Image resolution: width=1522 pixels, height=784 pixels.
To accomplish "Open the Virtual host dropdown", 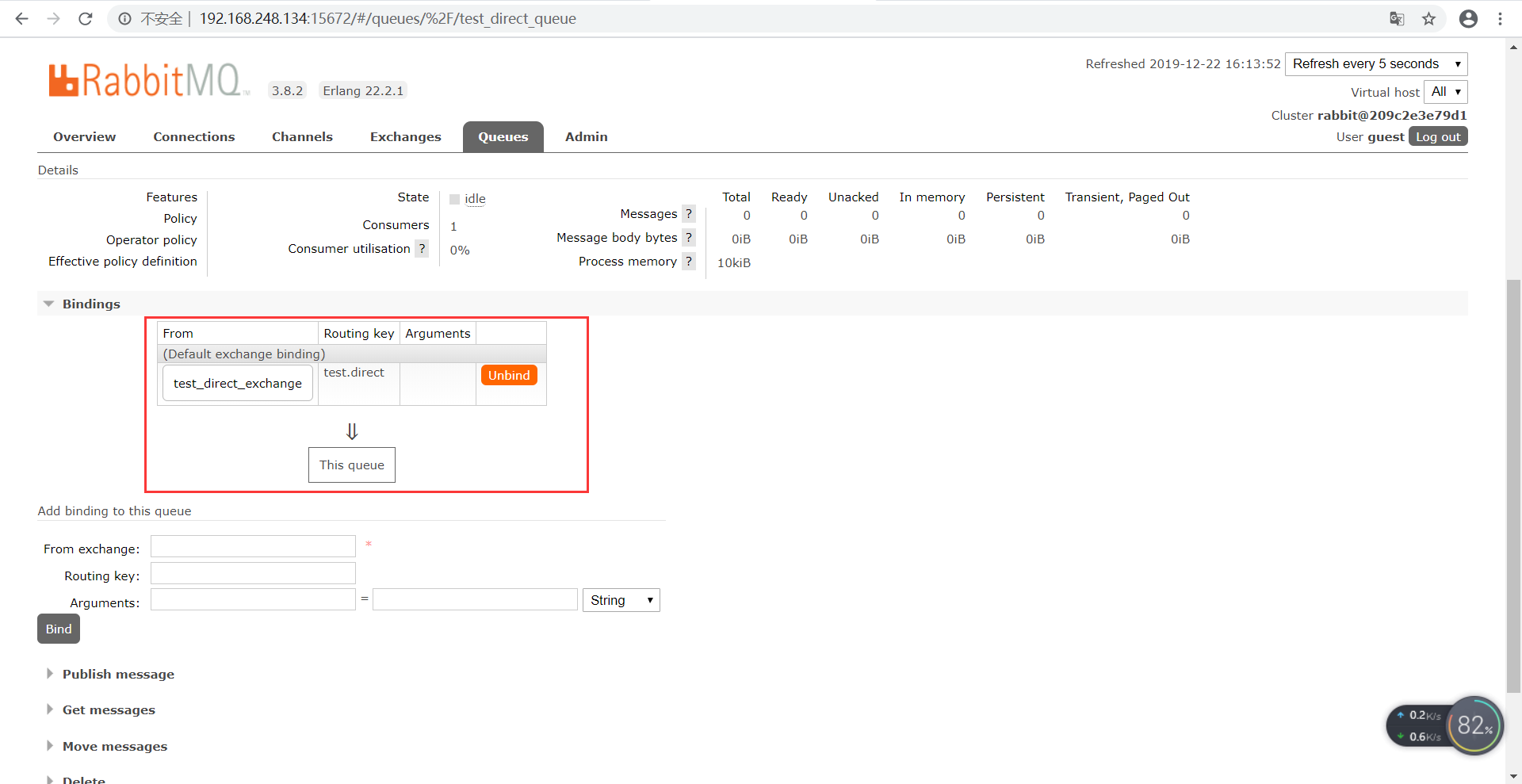I will point(1446,92).
